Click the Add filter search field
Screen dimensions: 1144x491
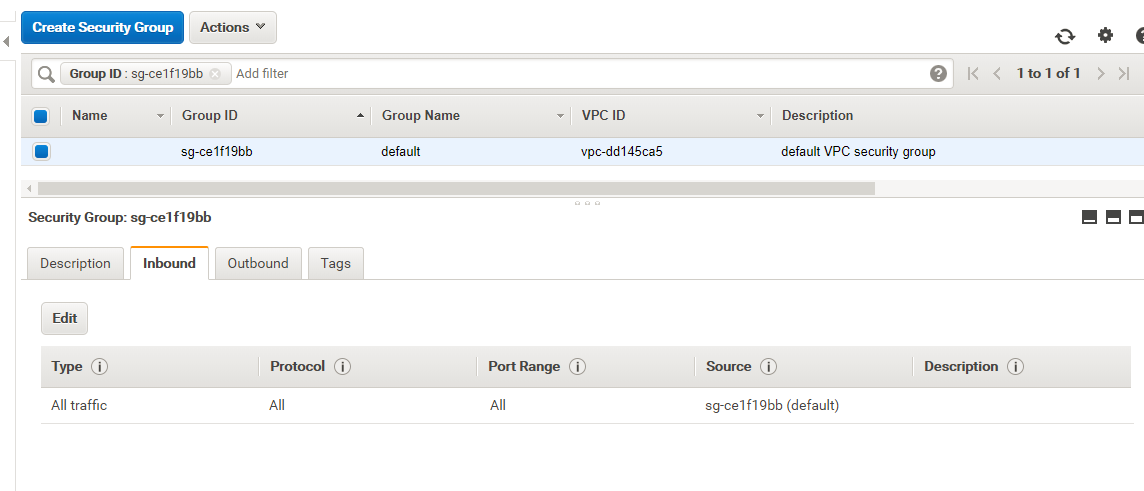point(580,73)
